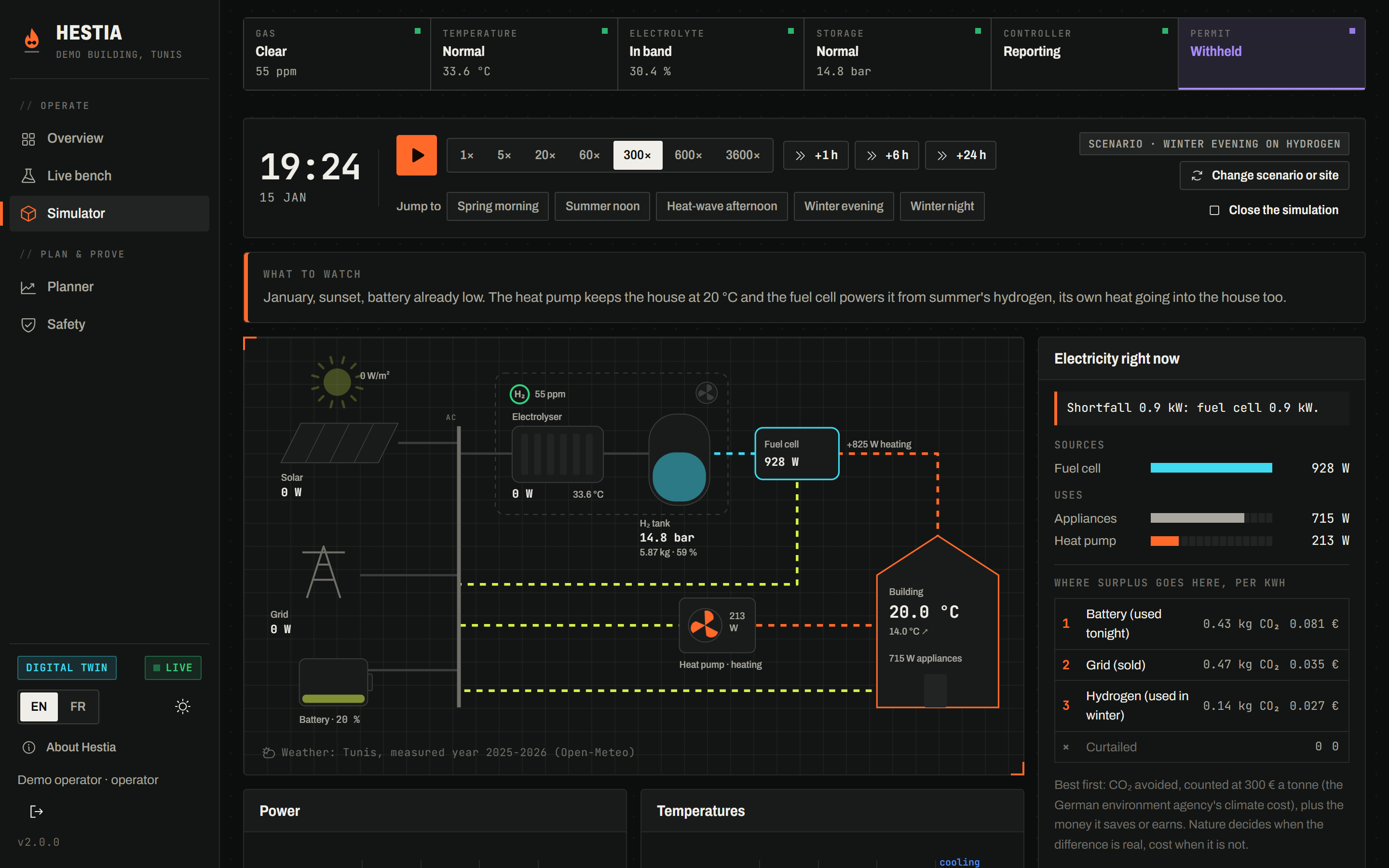
Task: Click the heat pump fan icon
Action: 704,624
